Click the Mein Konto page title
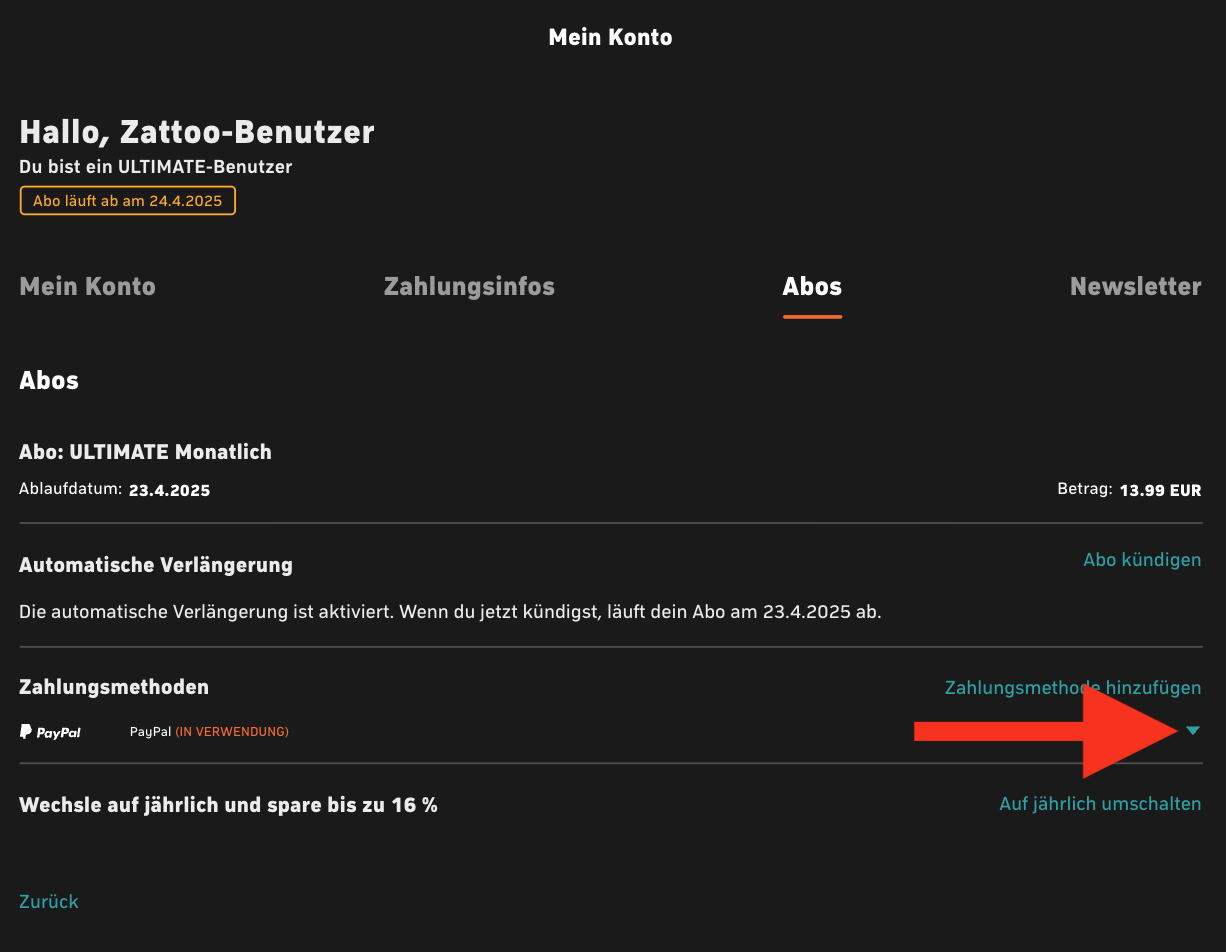 pyautogui.click(x=611, y=38)
